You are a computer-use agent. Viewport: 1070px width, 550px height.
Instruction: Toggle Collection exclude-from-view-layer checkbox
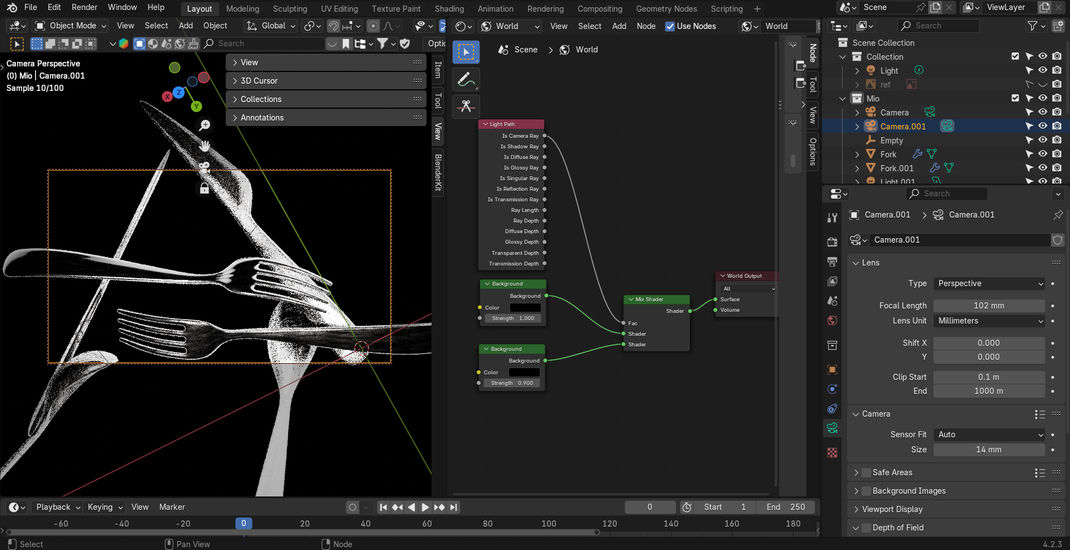point(1015,57)
